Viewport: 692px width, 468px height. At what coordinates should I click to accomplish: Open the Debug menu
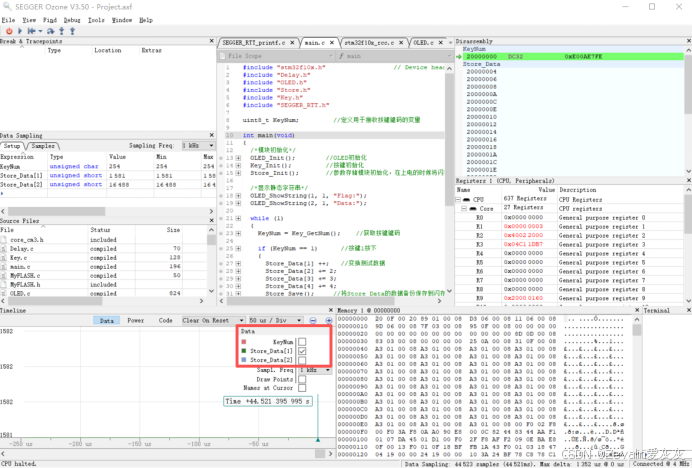tap(72, 20)
